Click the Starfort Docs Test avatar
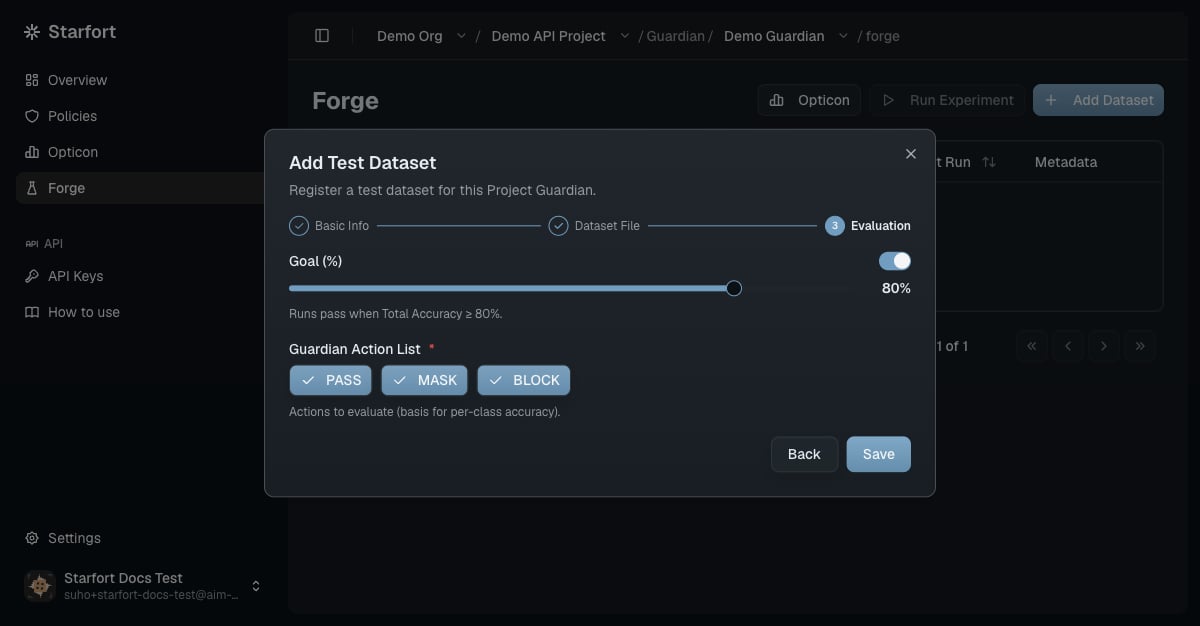The image size is (1200, 626). click(x=40, y=586)
